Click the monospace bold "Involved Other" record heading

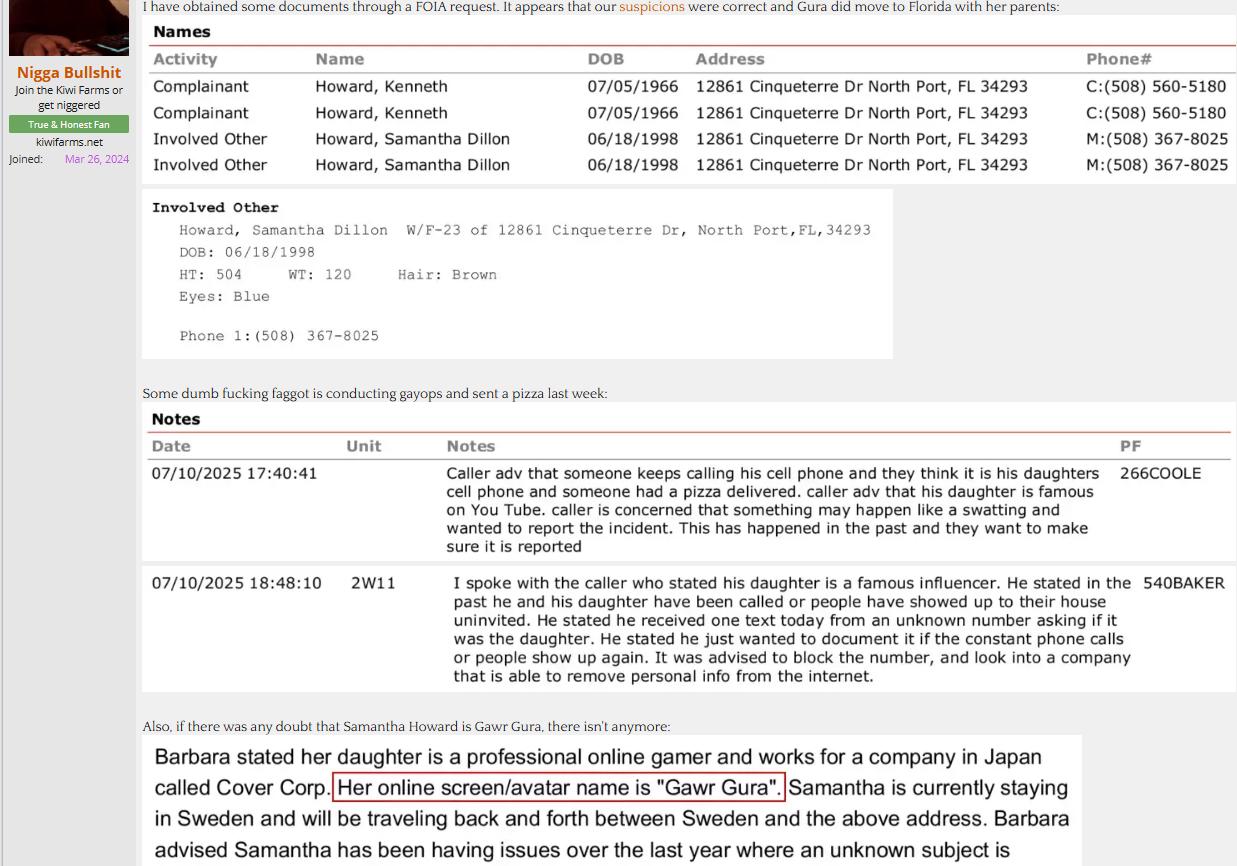(x=215, y=208)
